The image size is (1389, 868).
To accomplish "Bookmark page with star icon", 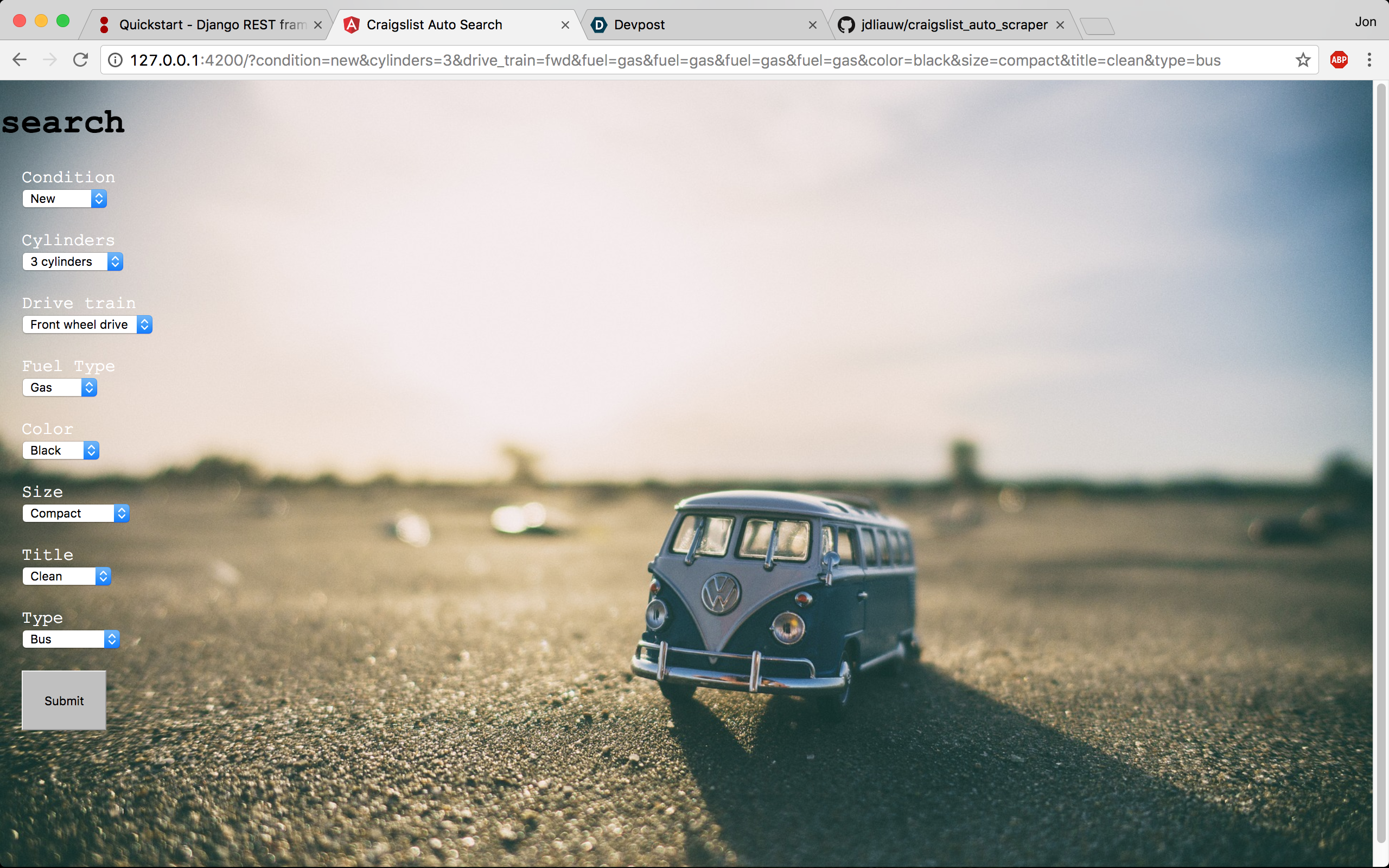I will click(1303, 60).
